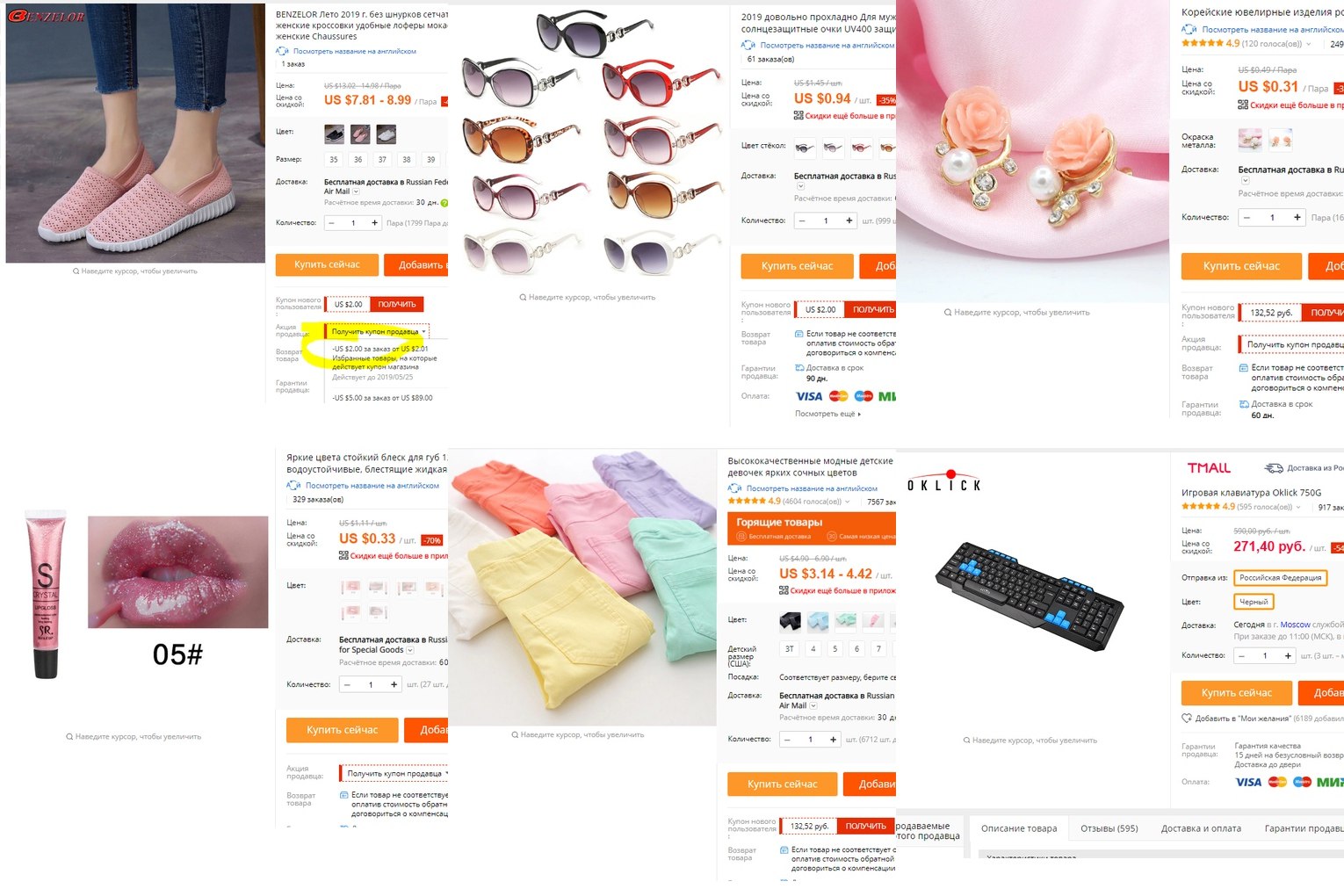Choose kids size 3T for the pants
Image resolution: width=1344 pixels, height=896 pixels.
pos(789,649)
